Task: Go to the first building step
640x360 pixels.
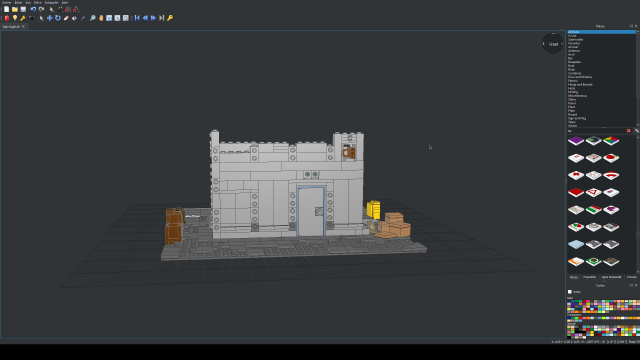Action: coord(137,18)
